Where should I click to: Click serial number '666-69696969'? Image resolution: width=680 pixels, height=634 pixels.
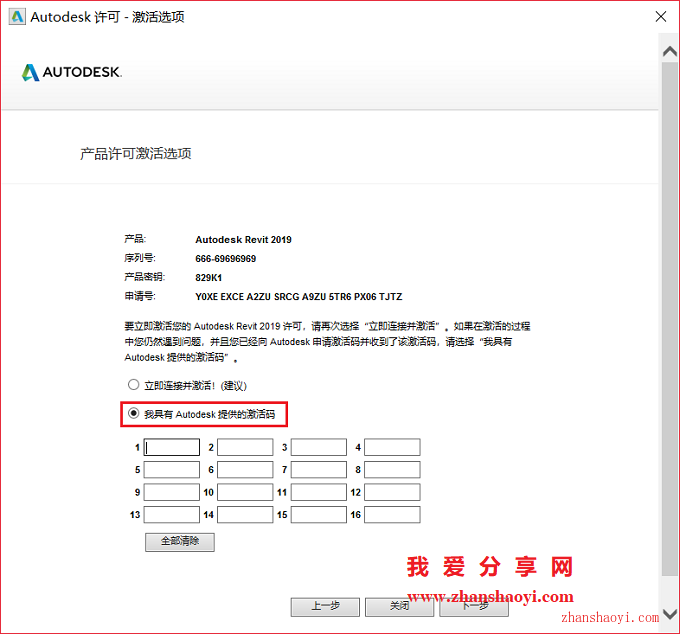coord(226,259)
